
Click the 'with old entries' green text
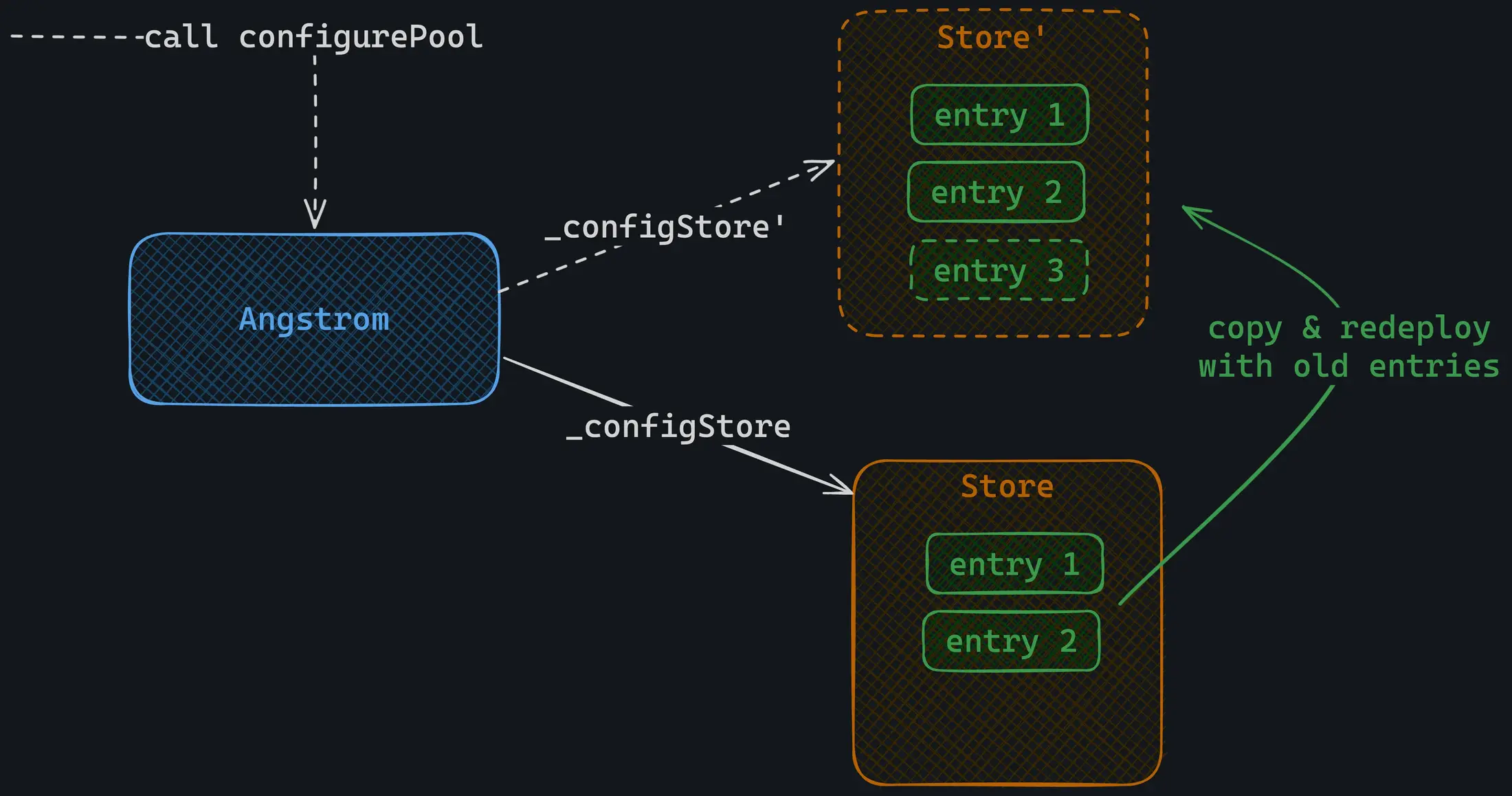pos(1348,366)
